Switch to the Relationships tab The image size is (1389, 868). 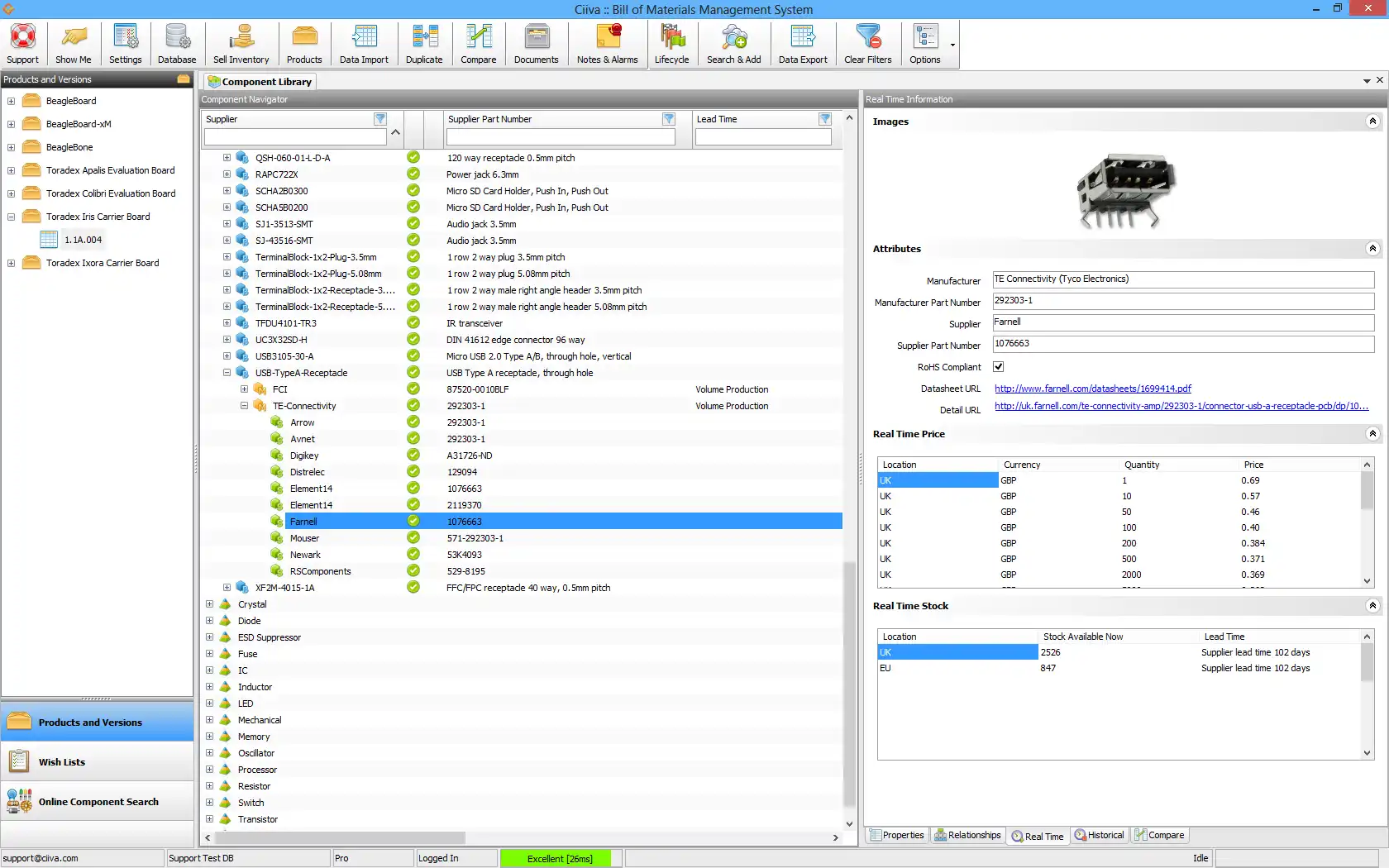967,836
